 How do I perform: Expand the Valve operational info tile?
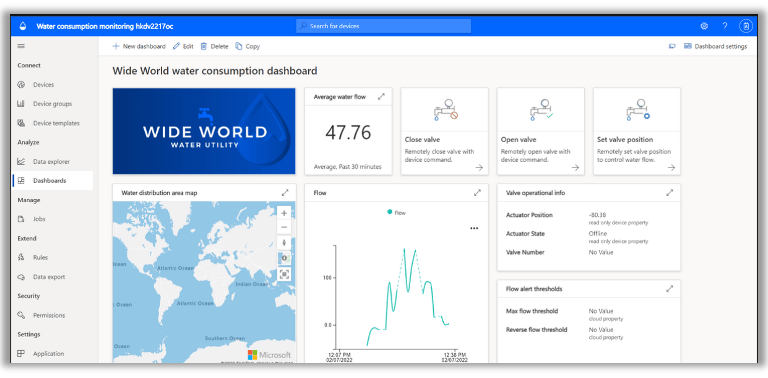pyautogui.click(x=670, y=193)
